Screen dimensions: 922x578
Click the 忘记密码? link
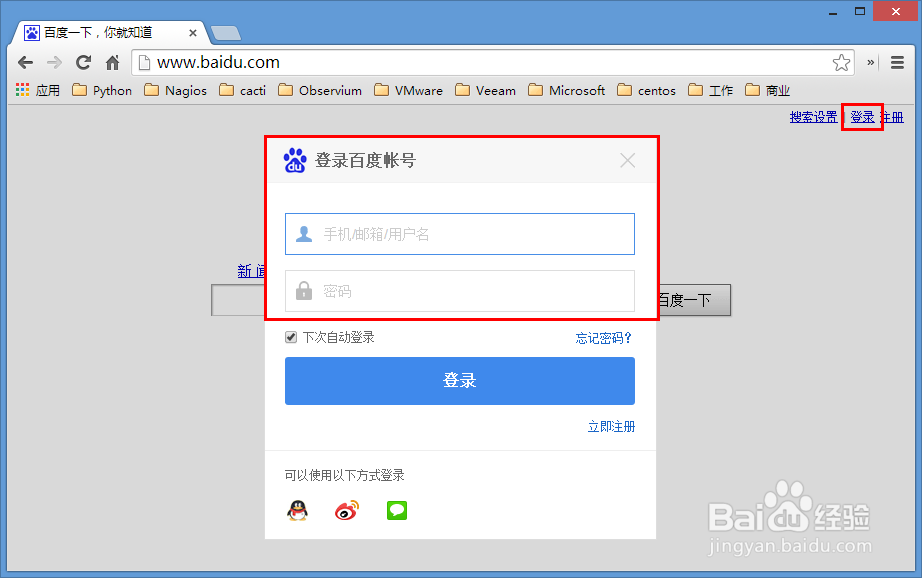(x=603, y=338)
